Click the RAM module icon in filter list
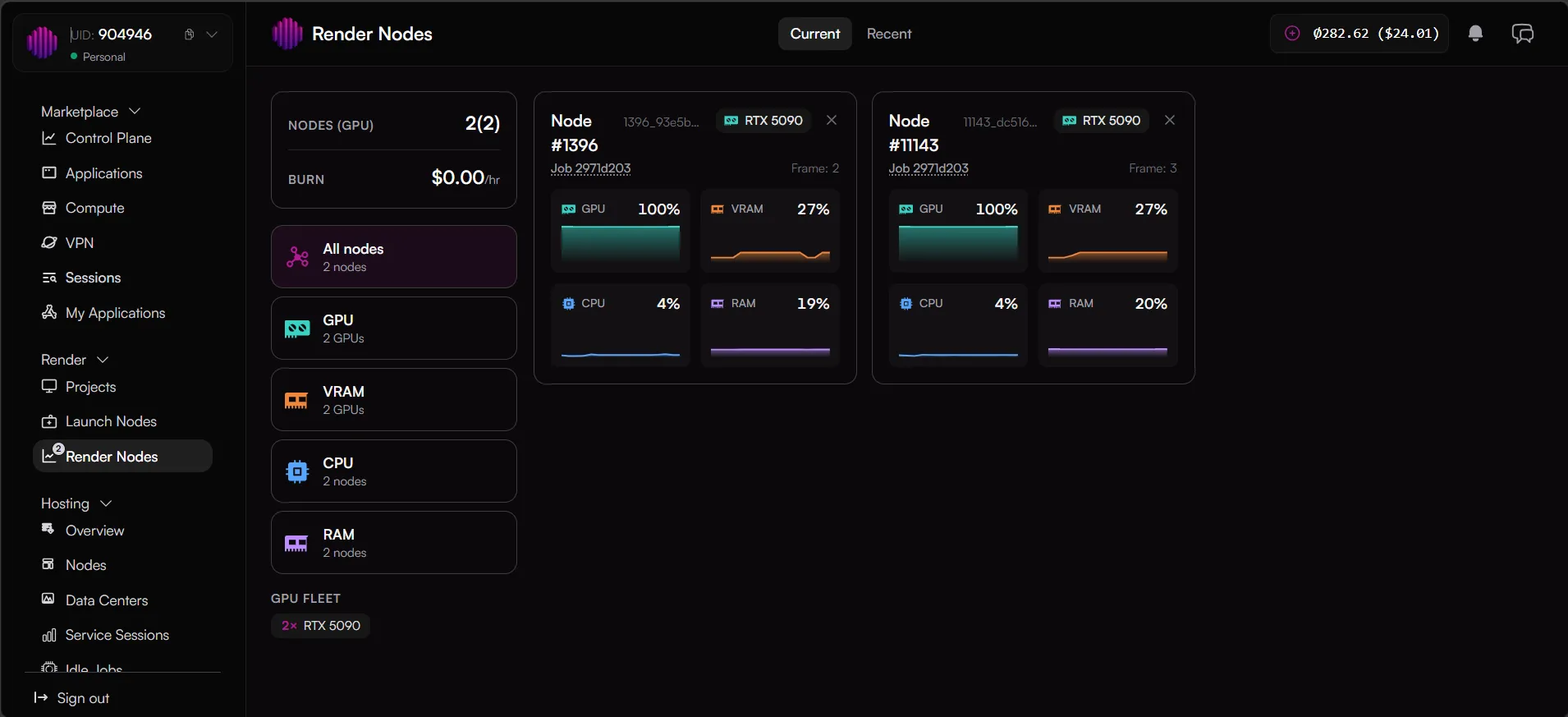 tap(296, 543)
